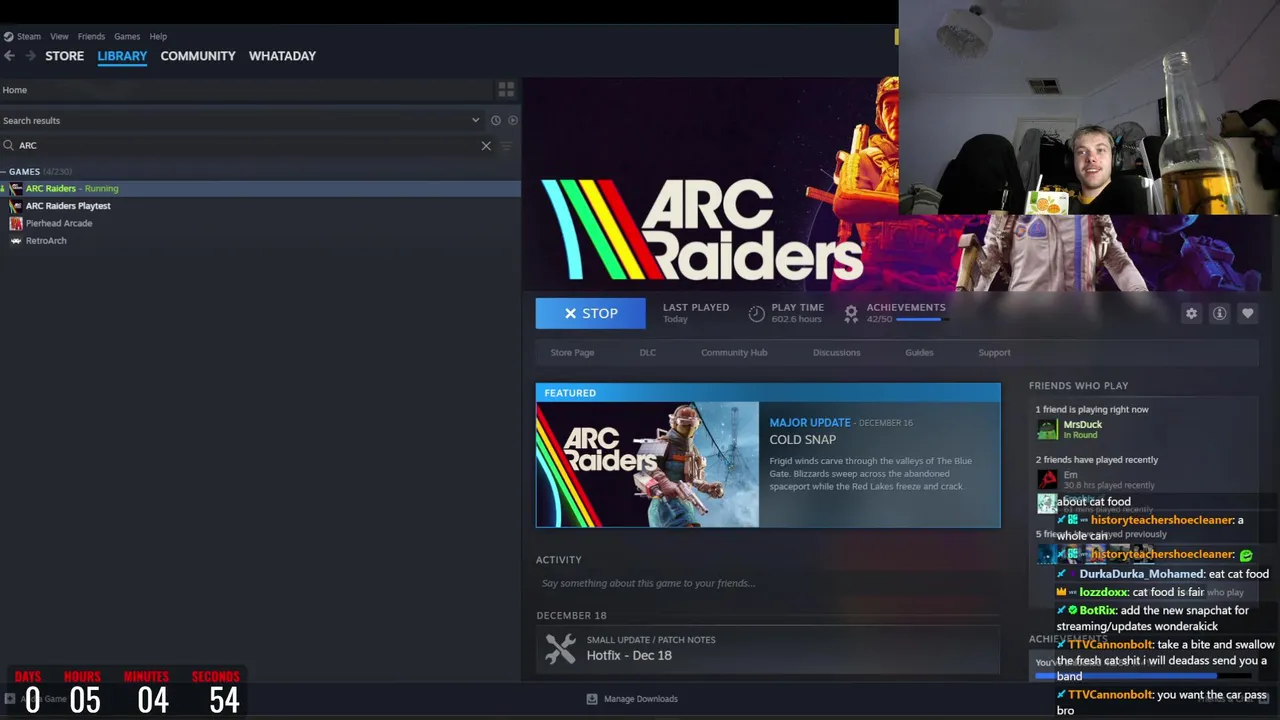Clear the ARC search text
Image resolution: width=1280 pixels, height=720 pixels.
pos(486,146)
